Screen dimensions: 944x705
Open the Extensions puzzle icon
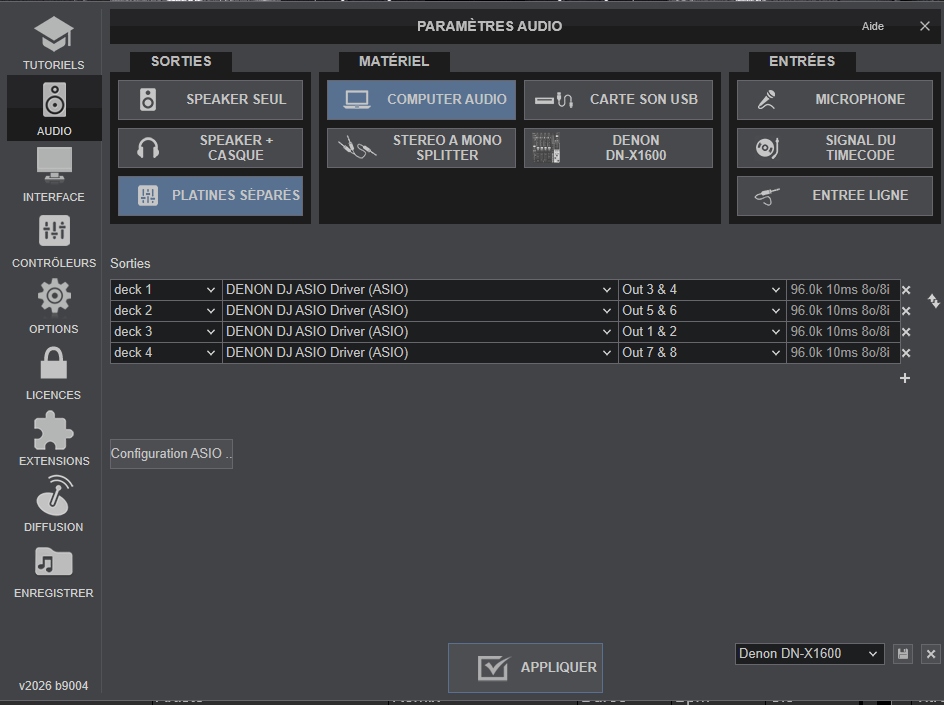click(x=53, y=438)
